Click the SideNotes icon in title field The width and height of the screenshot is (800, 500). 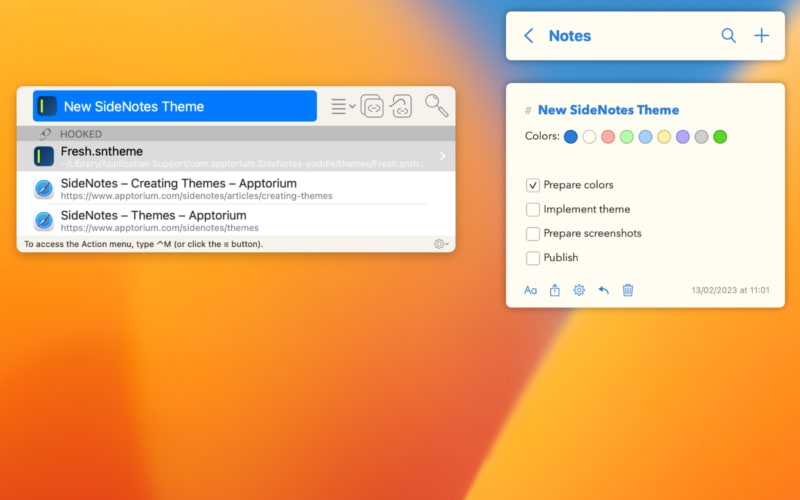click(x=47, y=106)
